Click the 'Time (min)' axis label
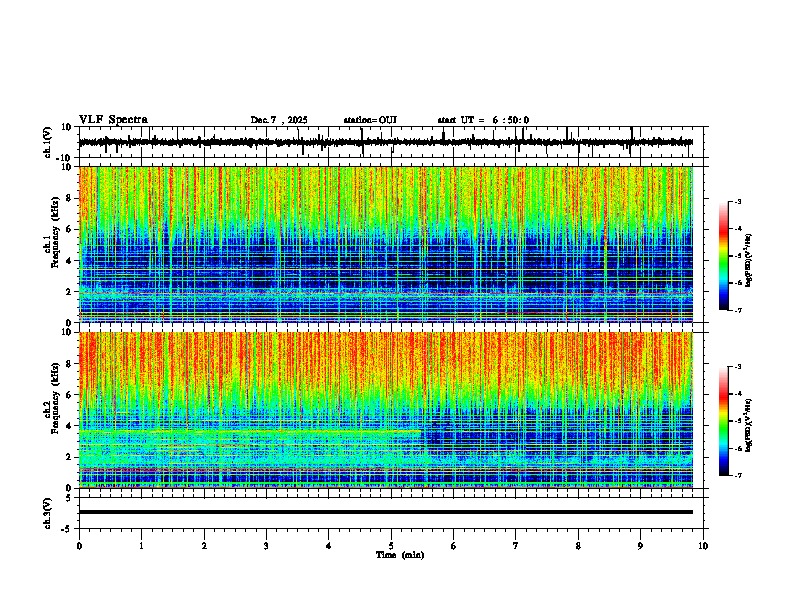This screenshot has width=792, height=612. [400, 555]
